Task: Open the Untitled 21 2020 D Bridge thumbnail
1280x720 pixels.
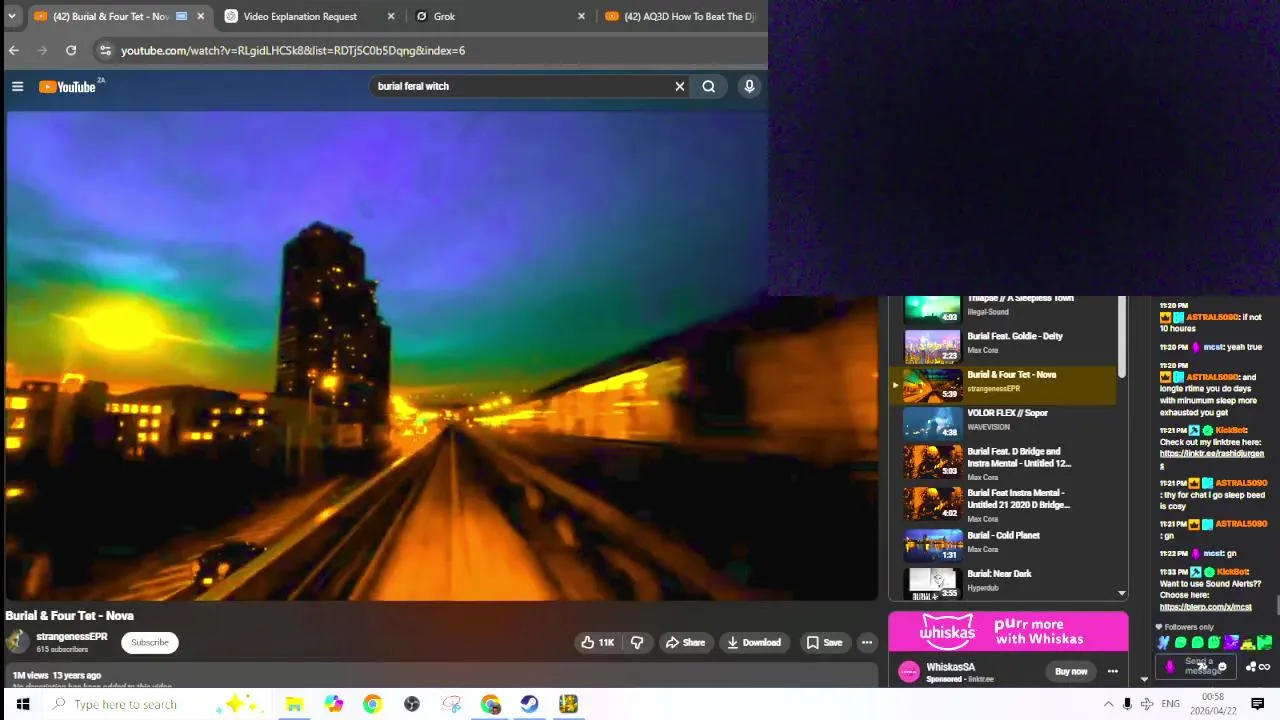Action: pyautogui.click(x=933, y=503)
